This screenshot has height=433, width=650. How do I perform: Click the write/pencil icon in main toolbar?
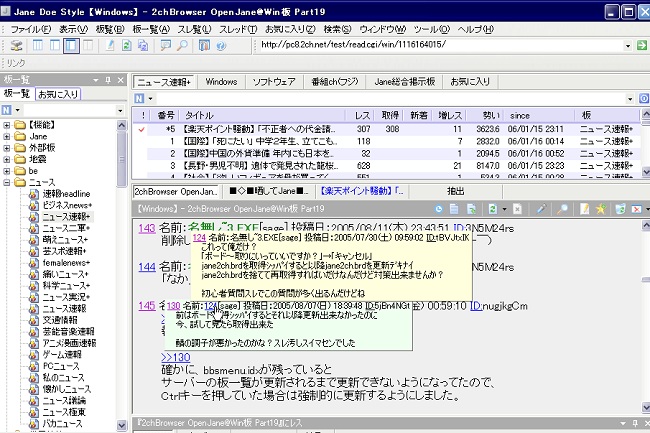pyautogui.click(x=110, y=45)
